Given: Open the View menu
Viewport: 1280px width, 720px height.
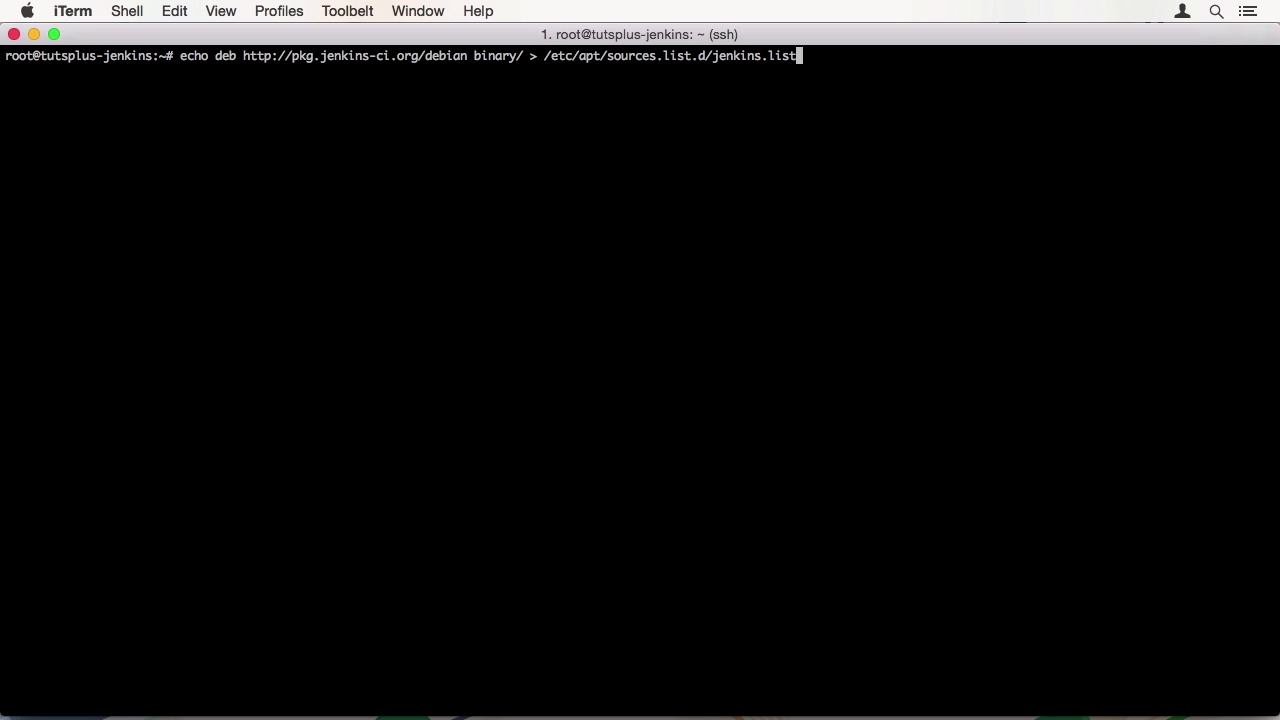Looking at the screenshot, I should pyautogui.click(x=221, y=11).
